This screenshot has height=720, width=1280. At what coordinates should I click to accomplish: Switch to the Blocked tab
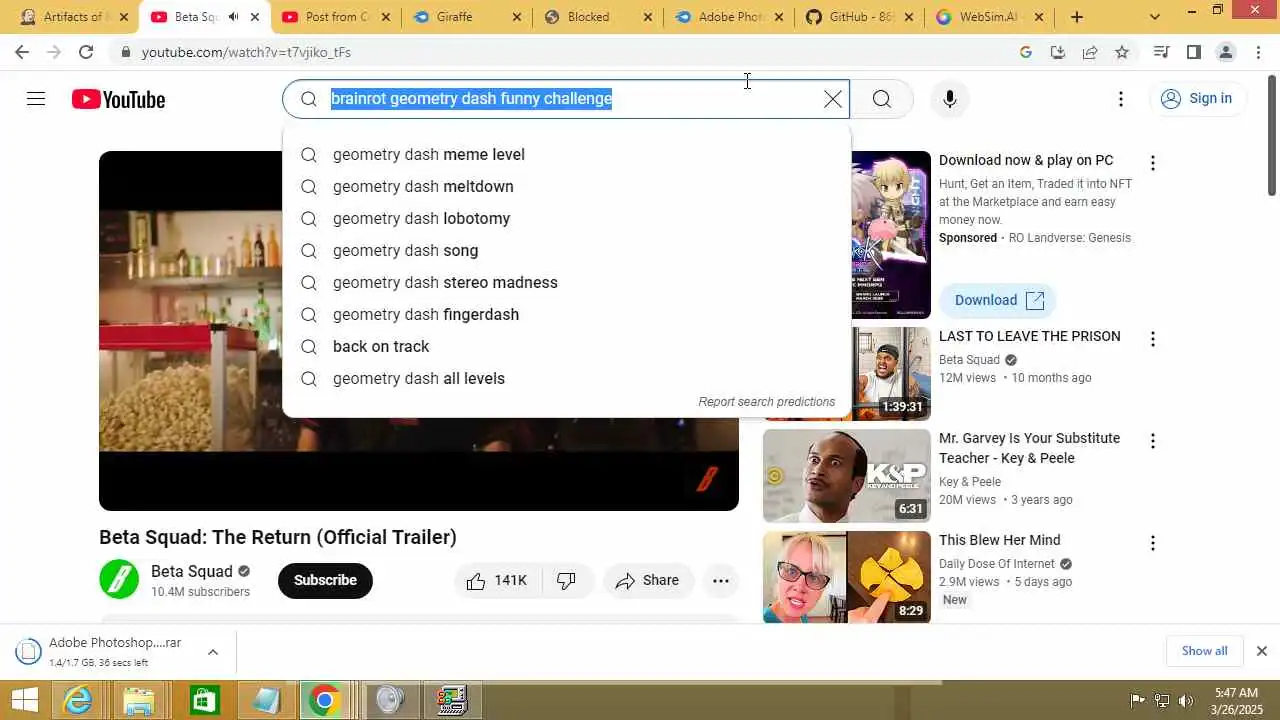[x=598, y=17]
